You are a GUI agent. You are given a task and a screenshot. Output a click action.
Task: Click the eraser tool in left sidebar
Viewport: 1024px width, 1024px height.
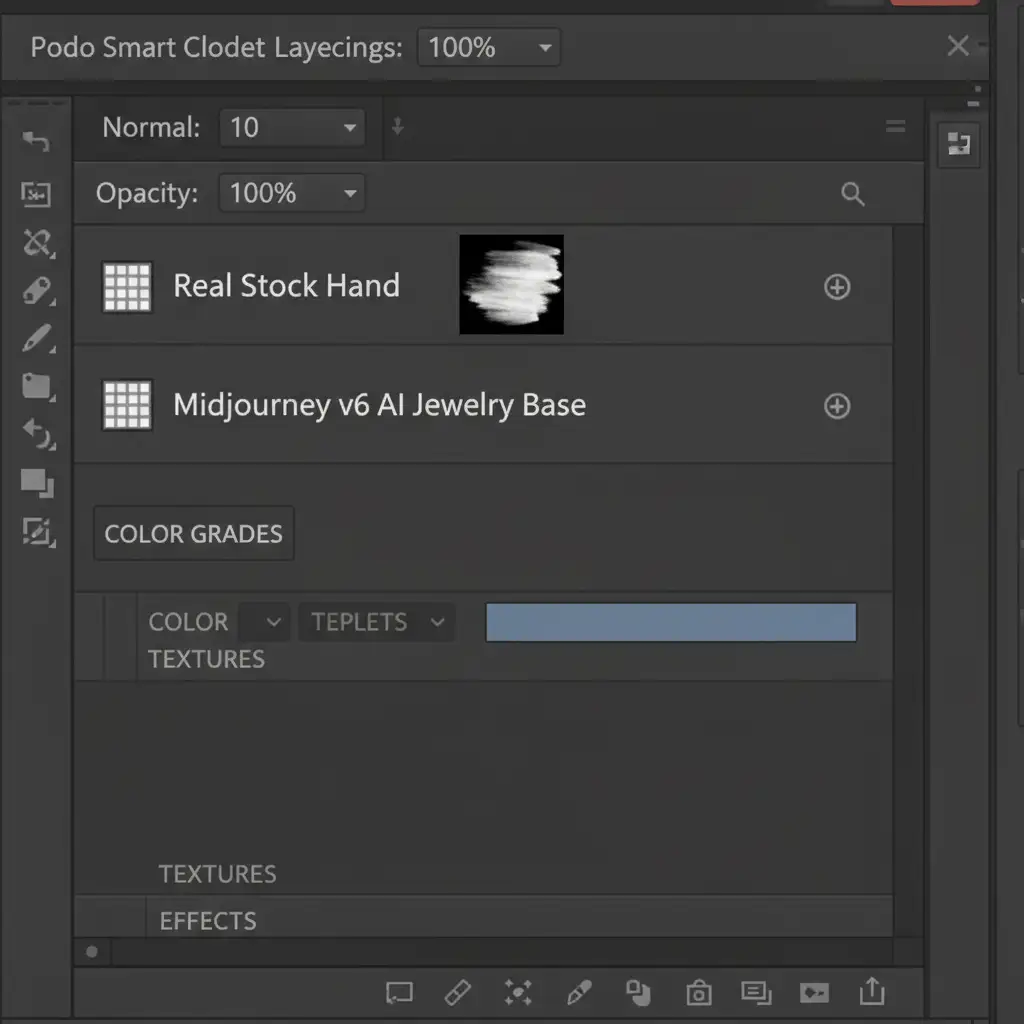click(37, 291)
